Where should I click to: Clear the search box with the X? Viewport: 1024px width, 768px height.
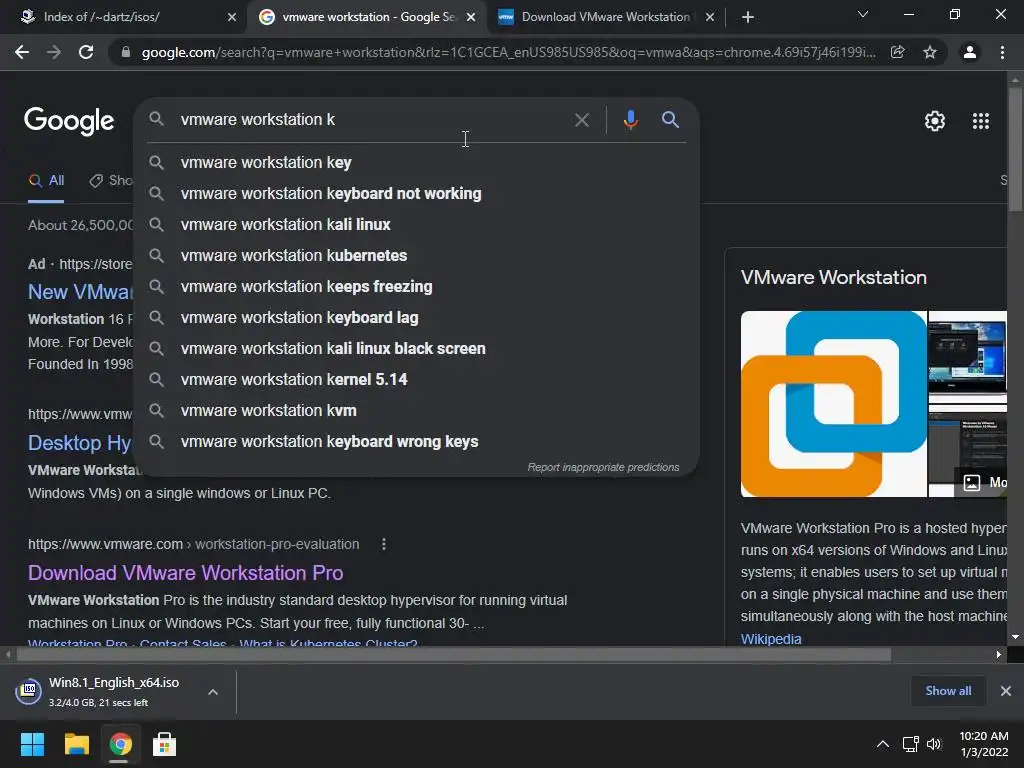(x=582, y=120)
